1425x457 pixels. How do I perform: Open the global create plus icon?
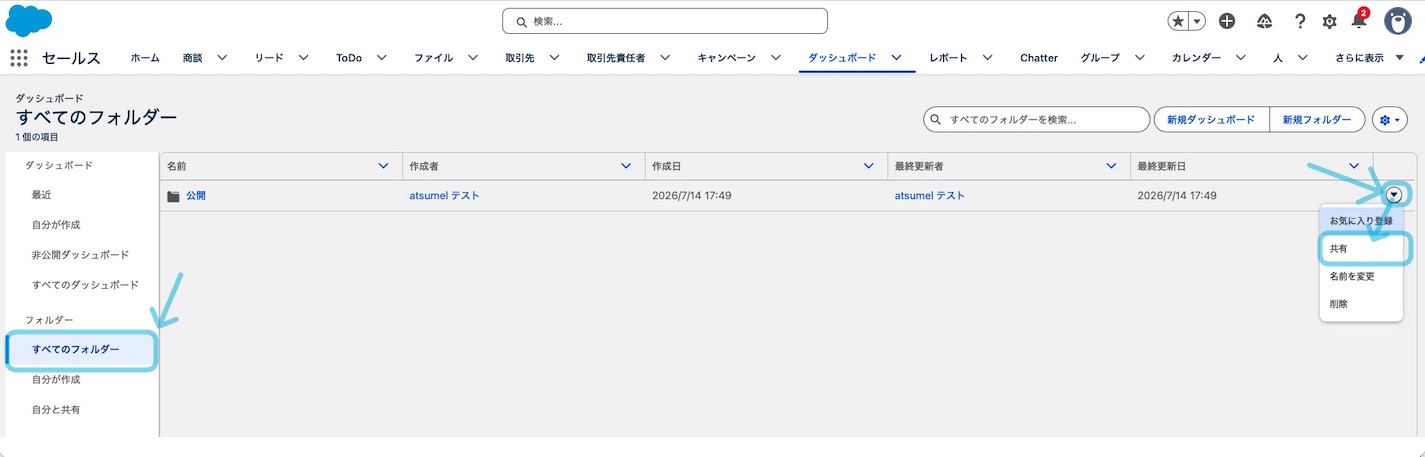[x=1228, y=21]
